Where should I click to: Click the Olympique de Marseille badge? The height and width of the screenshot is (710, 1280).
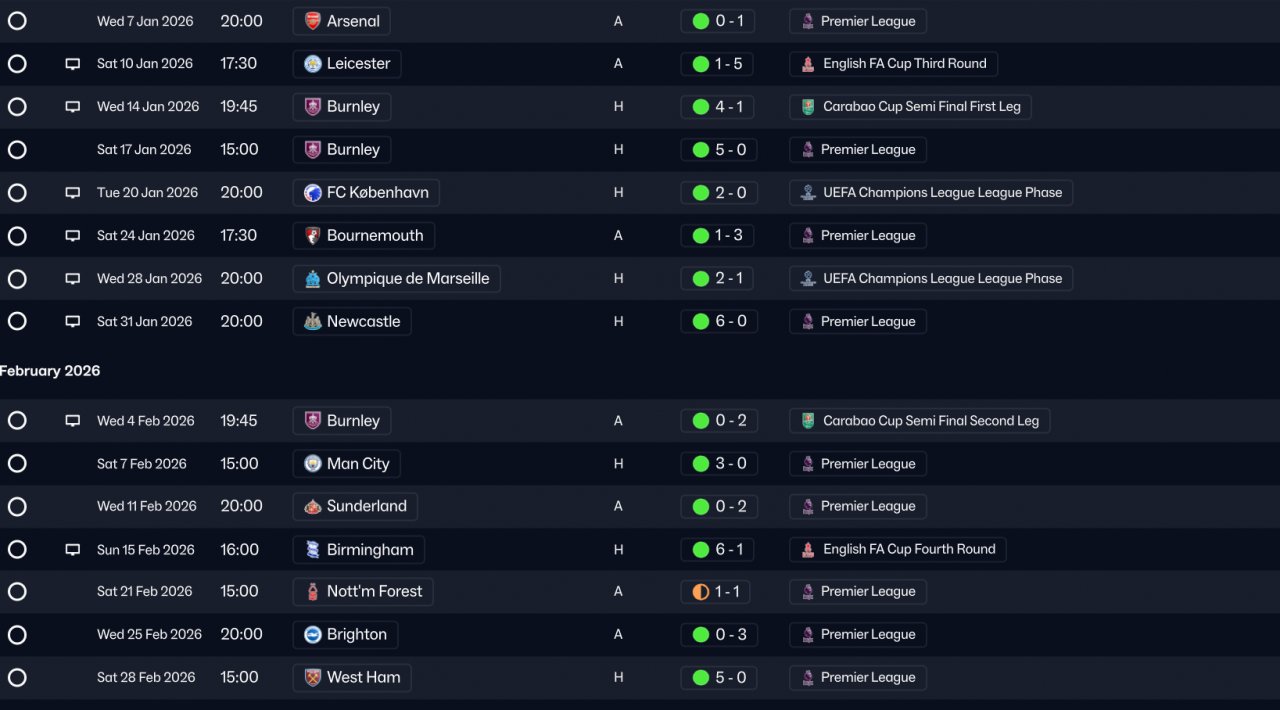click(x=313, y=279)
